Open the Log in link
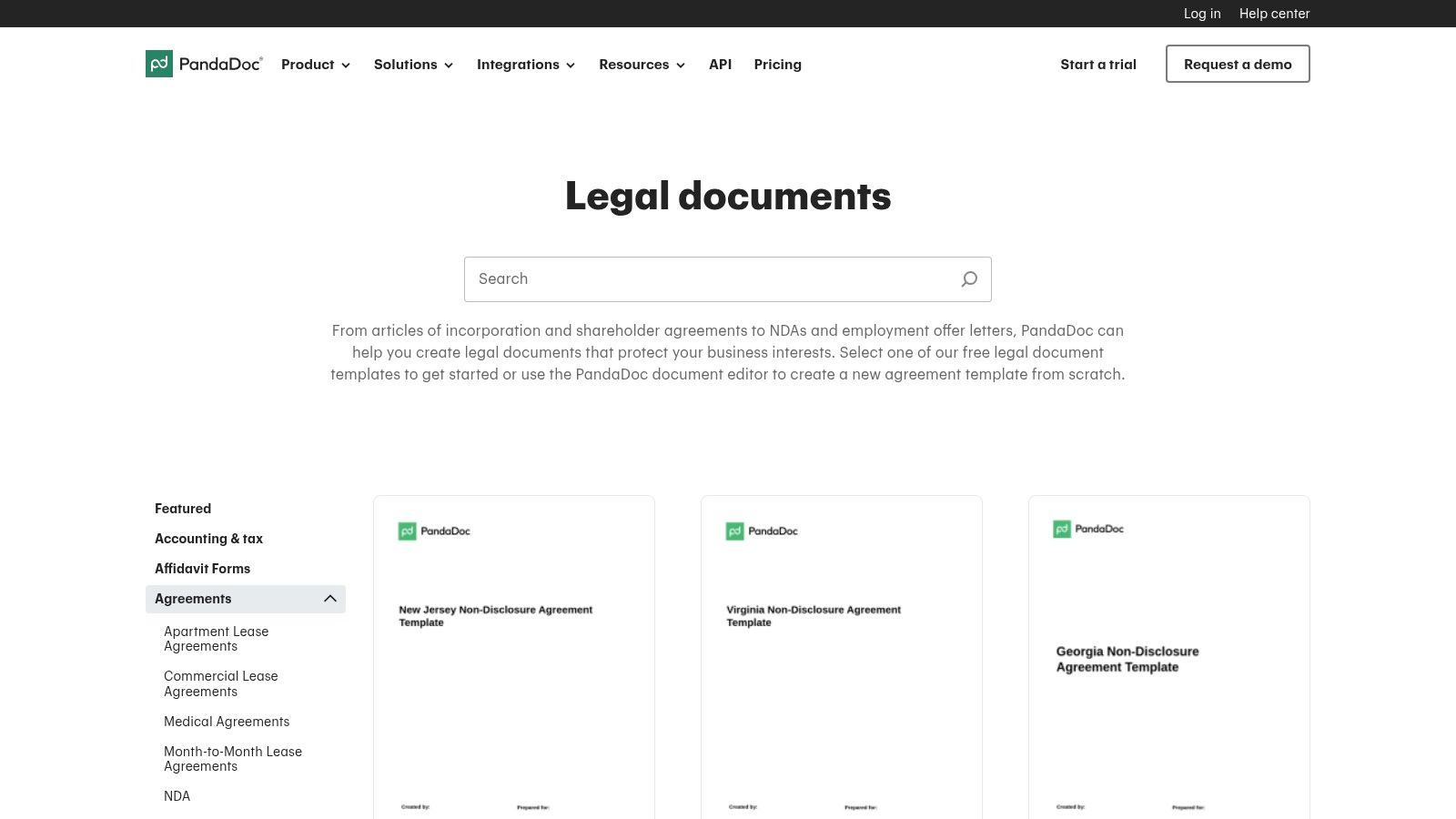 1201,14
